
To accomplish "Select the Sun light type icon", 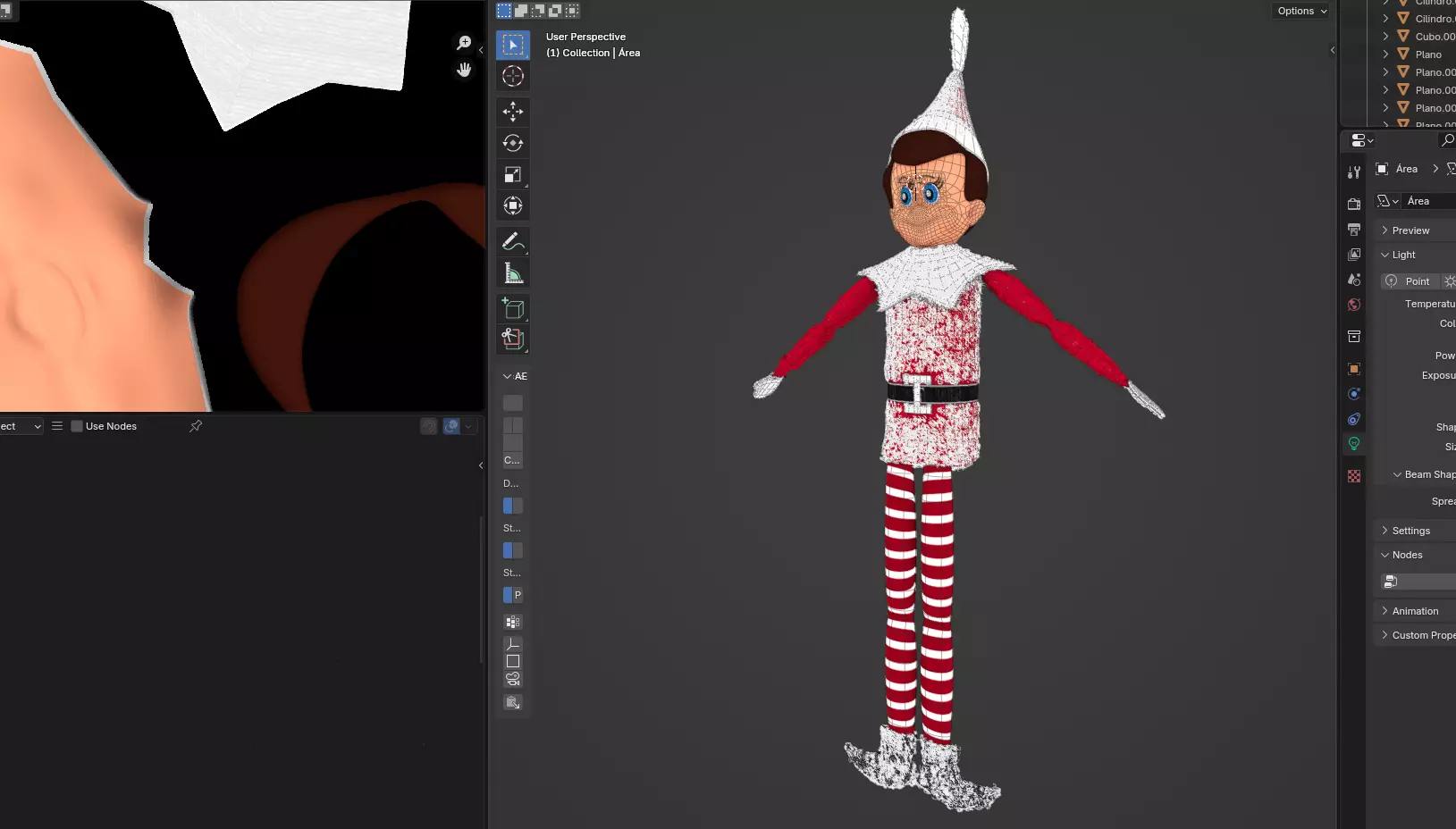I will pyautogui.click(x=1450, y=281).
